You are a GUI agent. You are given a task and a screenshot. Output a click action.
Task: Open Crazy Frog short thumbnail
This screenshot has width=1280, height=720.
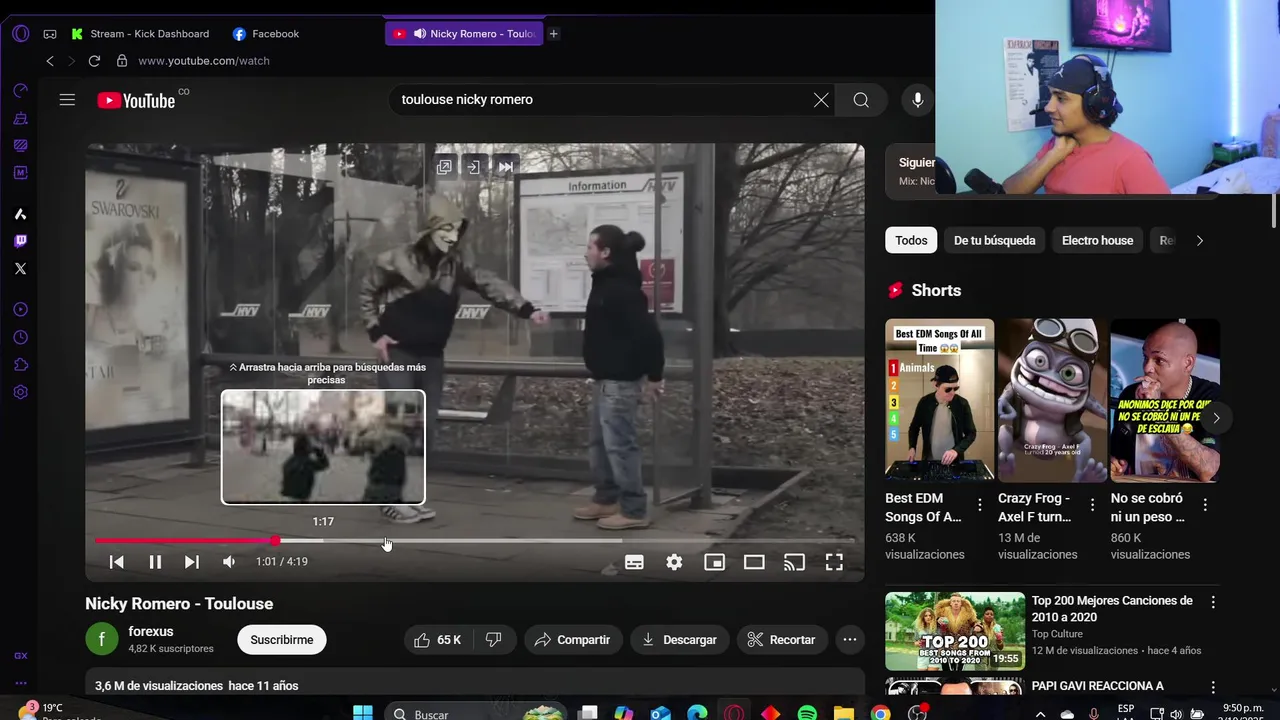pyautogui.click(x=1052, y=400)
